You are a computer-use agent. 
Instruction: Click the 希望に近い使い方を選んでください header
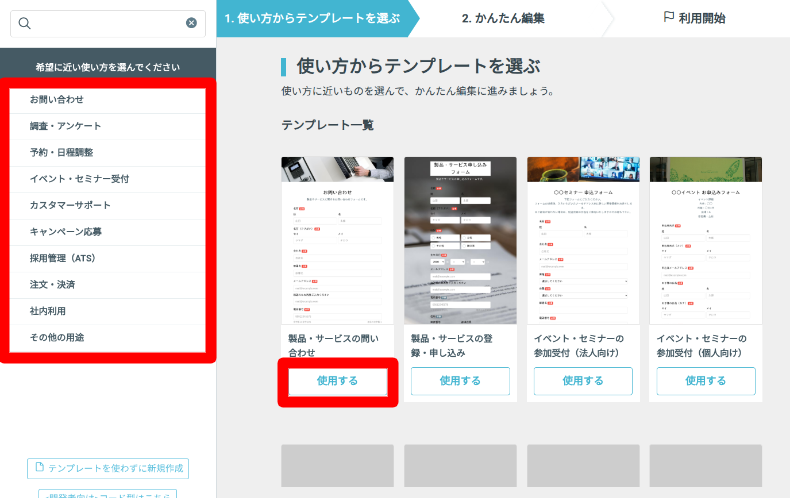tap(108, 67)
